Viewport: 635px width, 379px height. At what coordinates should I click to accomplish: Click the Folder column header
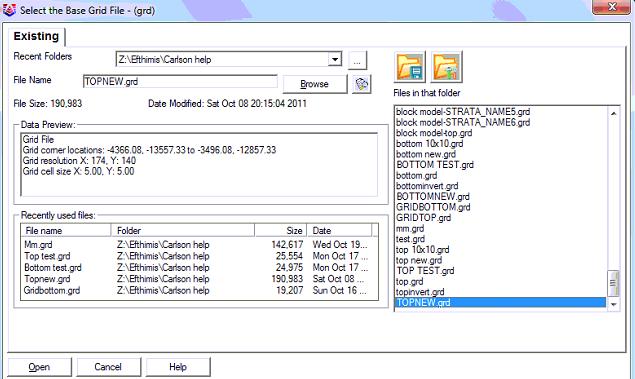tap(183, 231)
